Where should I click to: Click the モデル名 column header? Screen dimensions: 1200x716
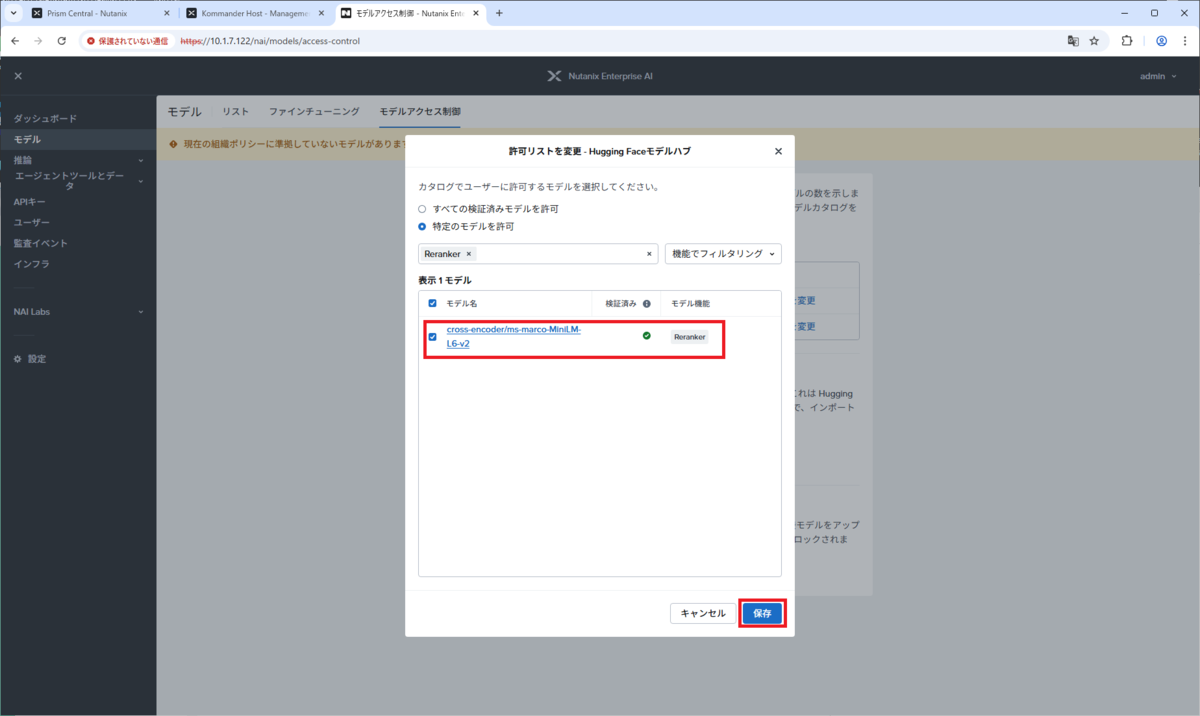pos(462,303)
